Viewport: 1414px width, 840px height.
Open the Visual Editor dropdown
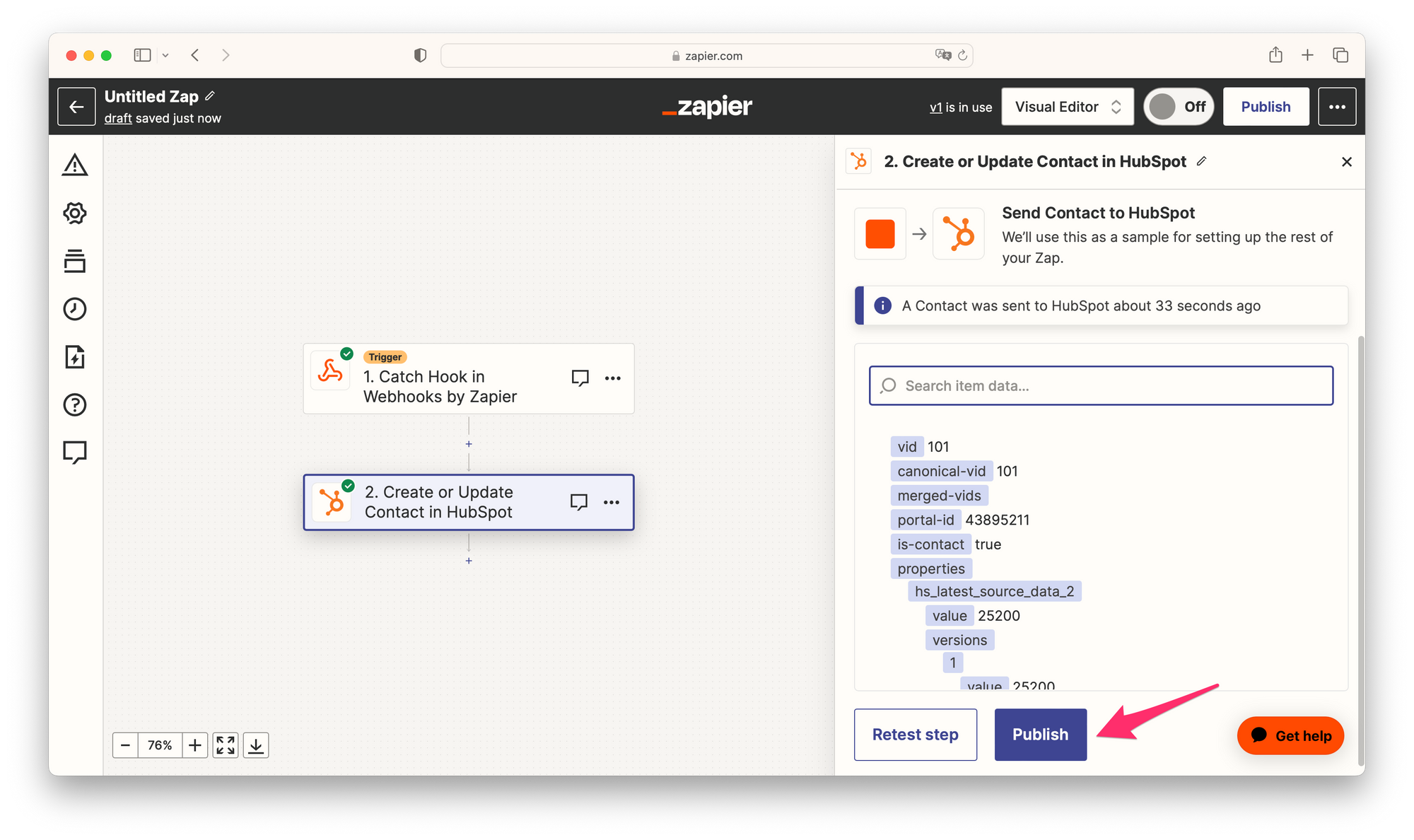[x=1068, y=107]
